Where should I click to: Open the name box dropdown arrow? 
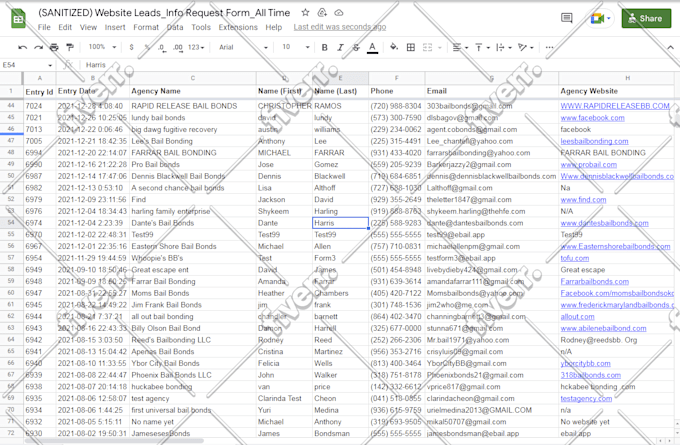[x=50, y=65]
